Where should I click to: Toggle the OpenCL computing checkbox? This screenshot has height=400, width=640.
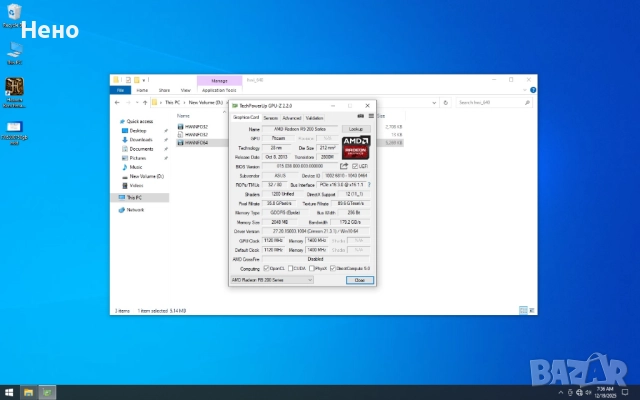coord(267,268)
